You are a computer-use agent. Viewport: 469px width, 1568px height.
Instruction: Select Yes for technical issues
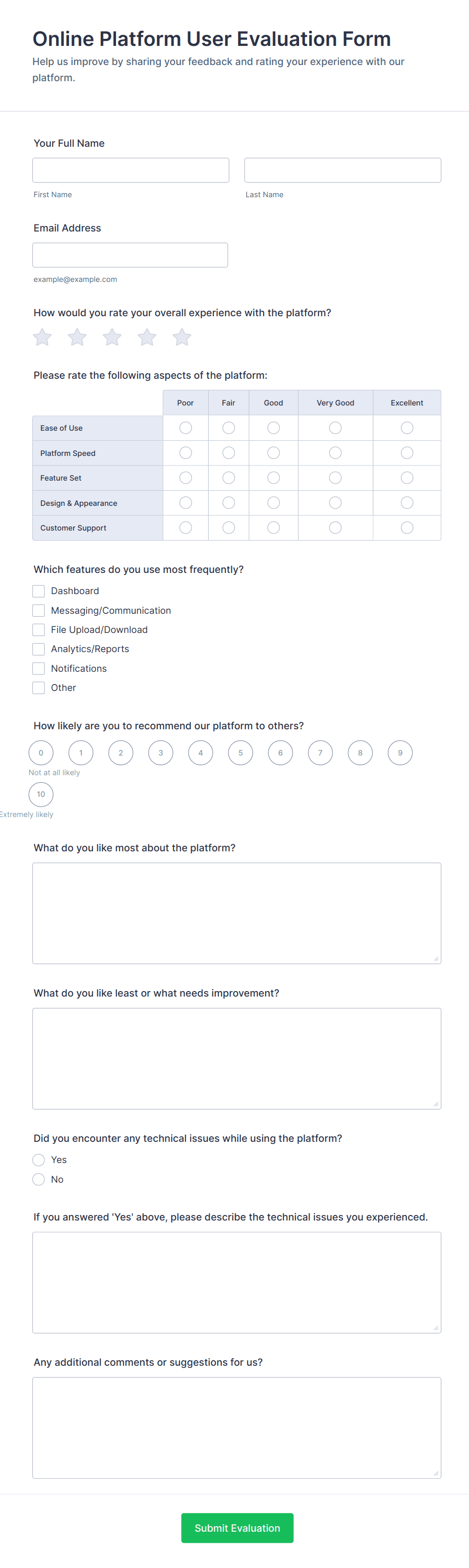click(x=38, y=1159)
